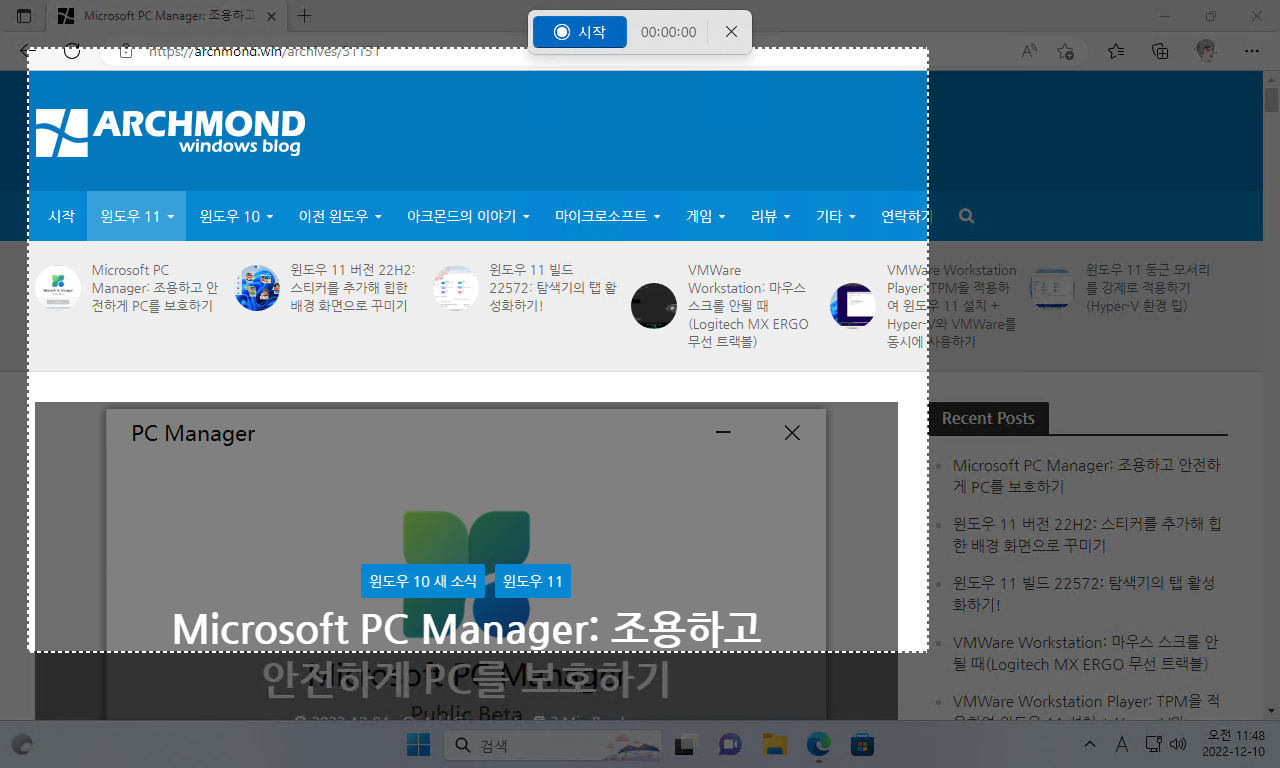This screenshot has height=768, width=1280.
Task: Open the 윈도우 11 둥근 모서리 article link
Action: 1148,288
